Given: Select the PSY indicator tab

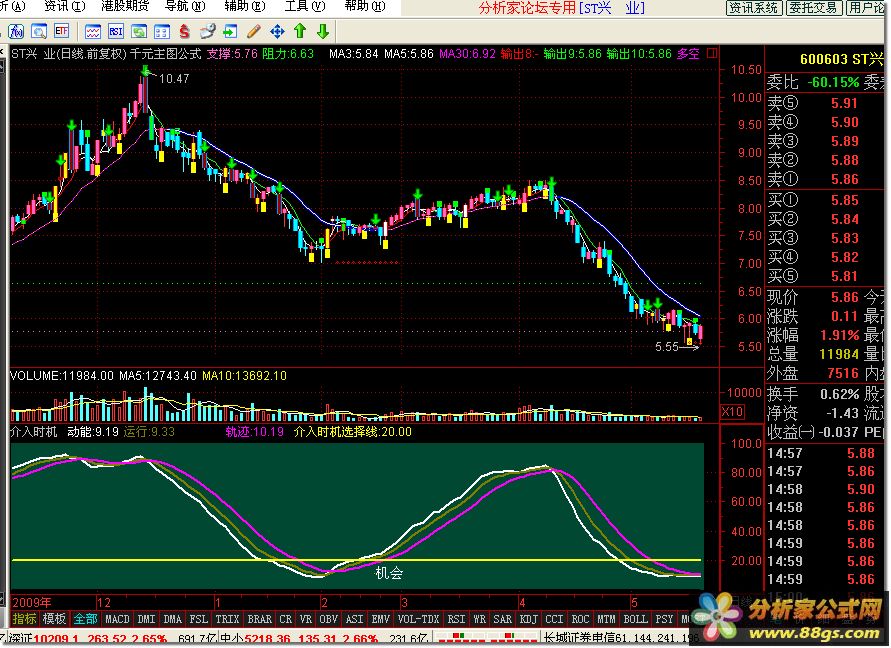Looking at the screenshot, I should tap(664, 619).
